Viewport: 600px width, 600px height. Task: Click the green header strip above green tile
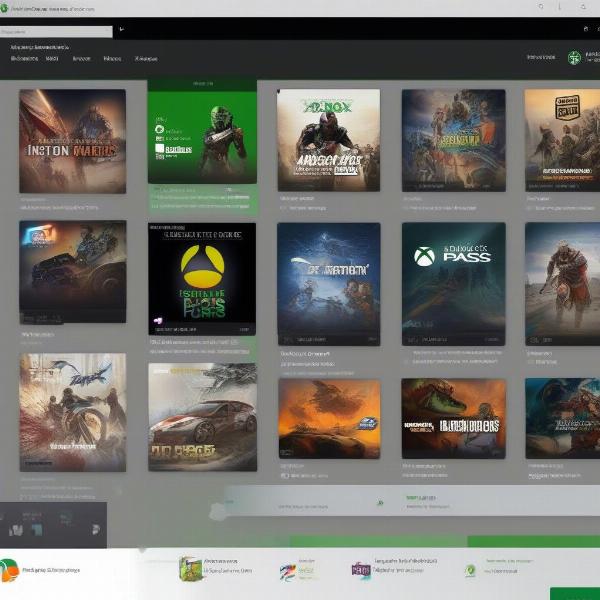[x=202, y=84]
